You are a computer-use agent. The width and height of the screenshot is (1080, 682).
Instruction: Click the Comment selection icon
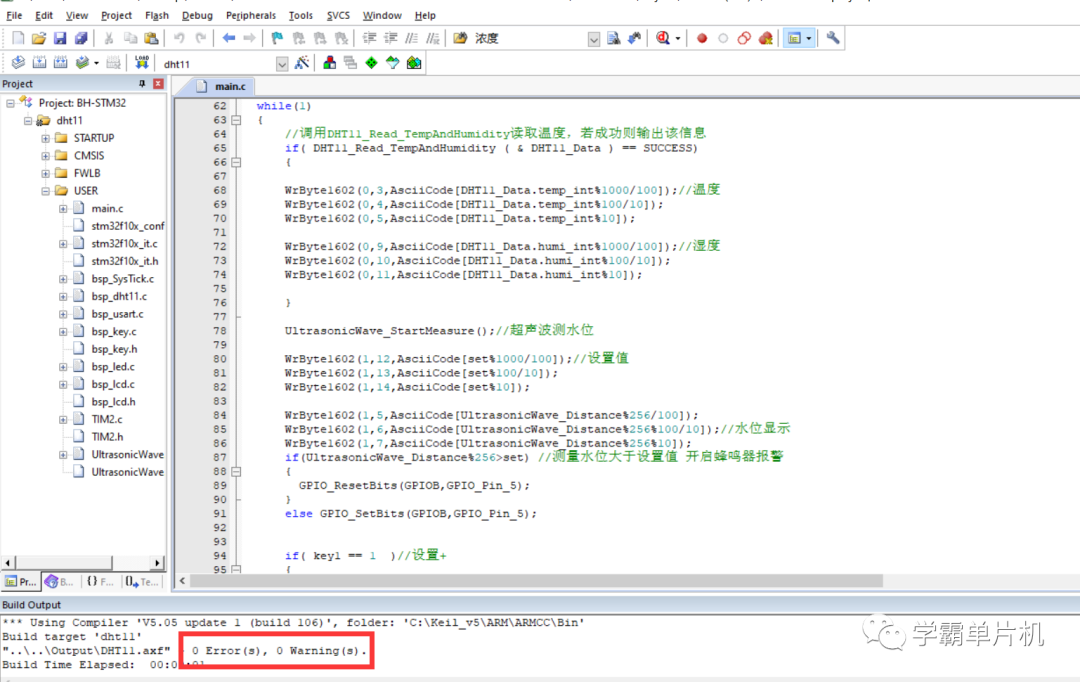coord(411,38)
